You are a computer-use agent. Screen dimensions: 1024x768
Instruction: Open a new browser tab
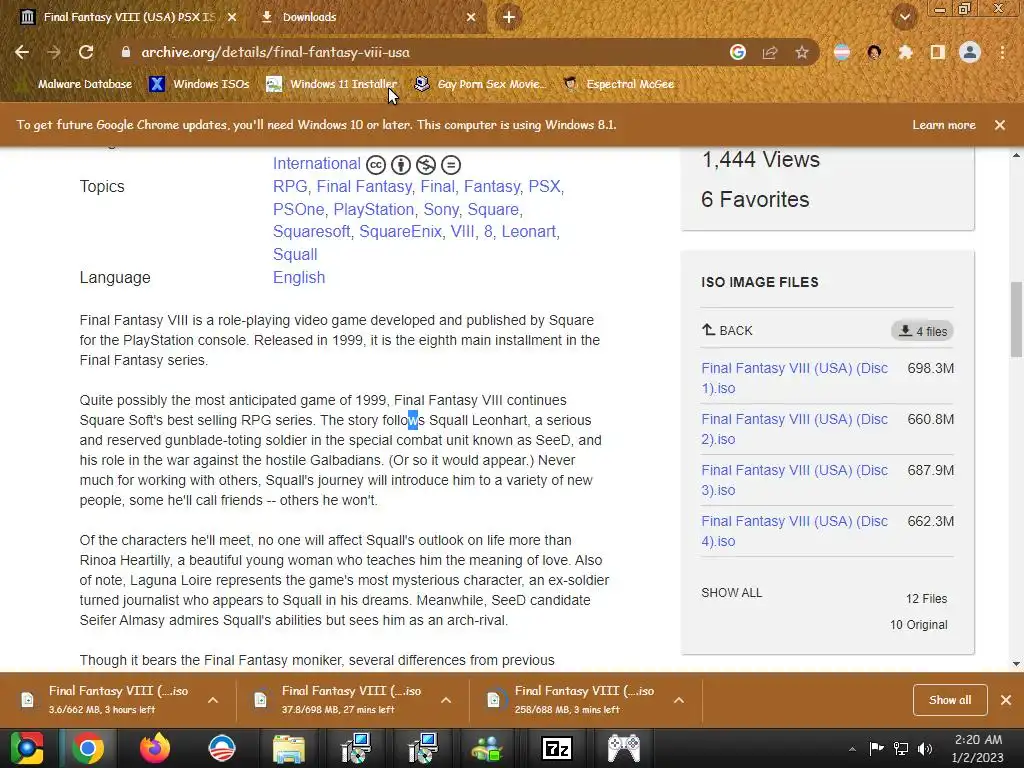509,17
